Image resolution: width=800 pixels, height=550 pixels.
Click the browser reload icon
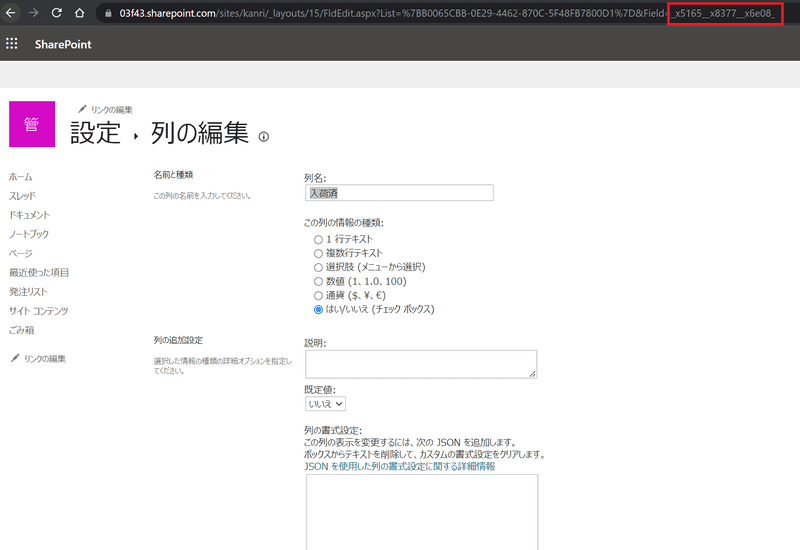pyautogui.click(x=55, y=14)
